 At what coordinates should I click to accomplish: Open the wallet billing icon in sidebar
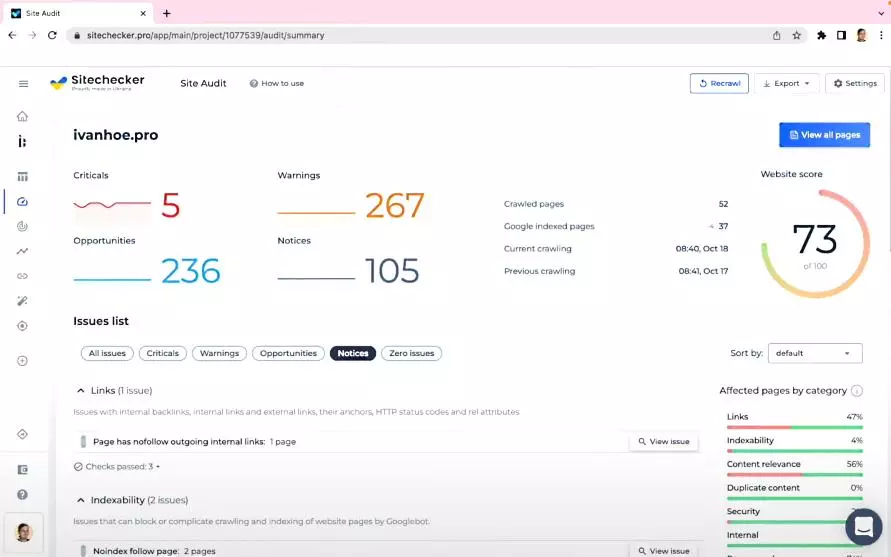(x=22, y=470)
